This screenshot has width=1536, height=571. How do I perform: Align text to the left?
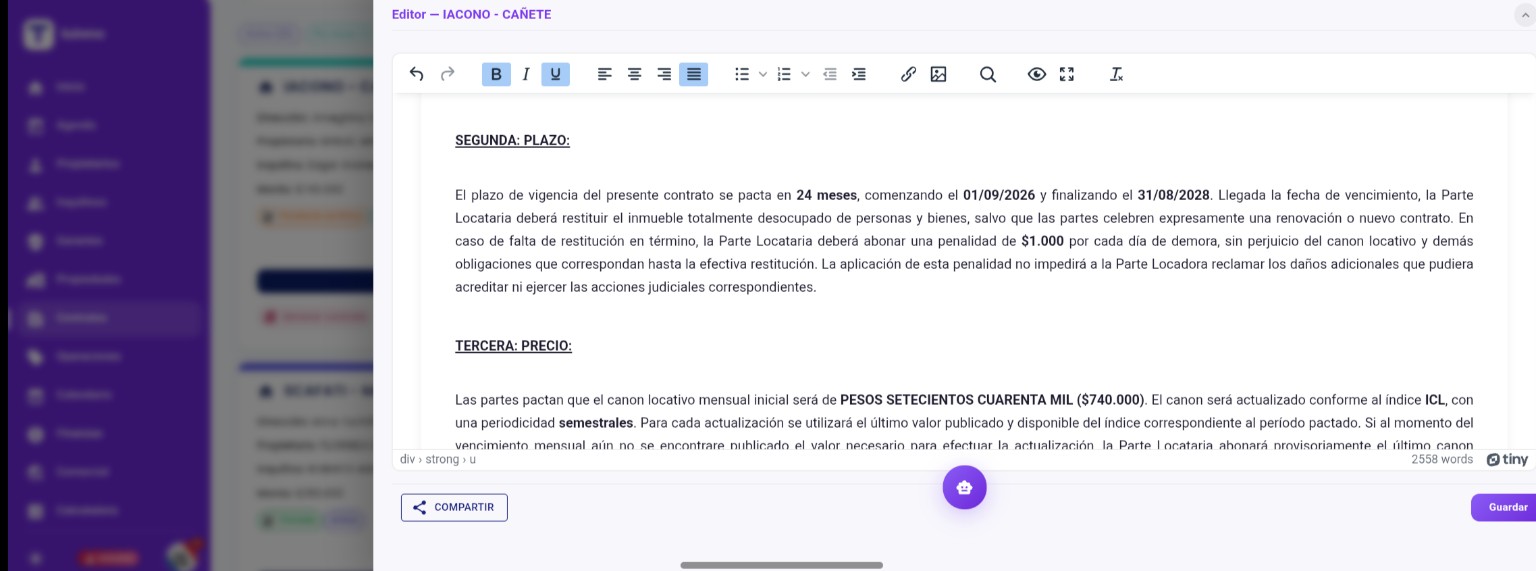point(605,74)
